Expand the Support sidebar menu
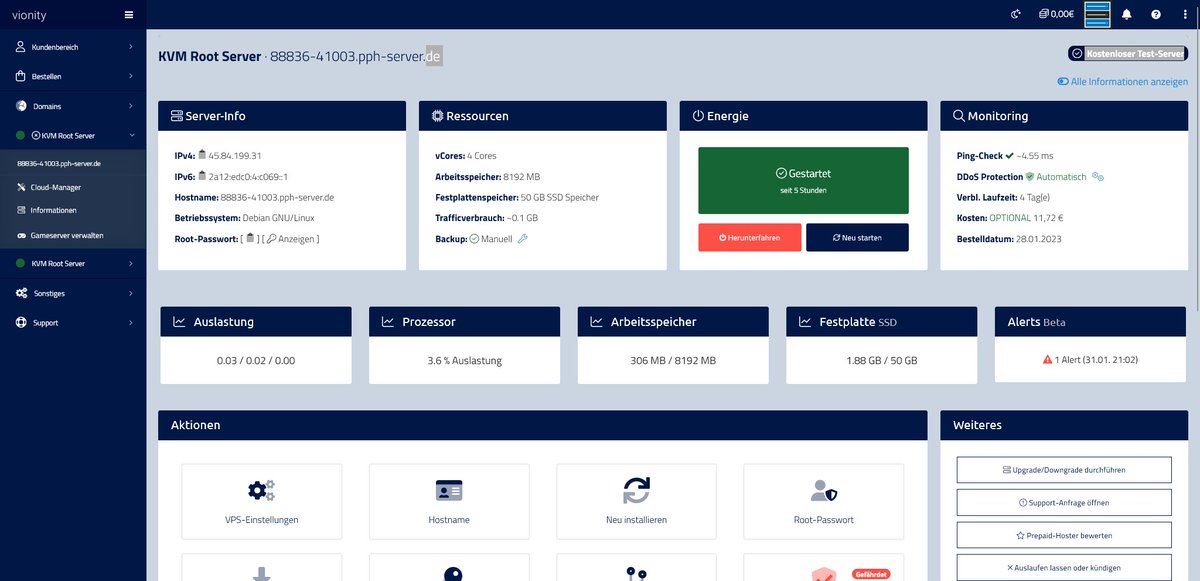Image resolution: width=1200 pixels, height=581 pixels. 45,322
